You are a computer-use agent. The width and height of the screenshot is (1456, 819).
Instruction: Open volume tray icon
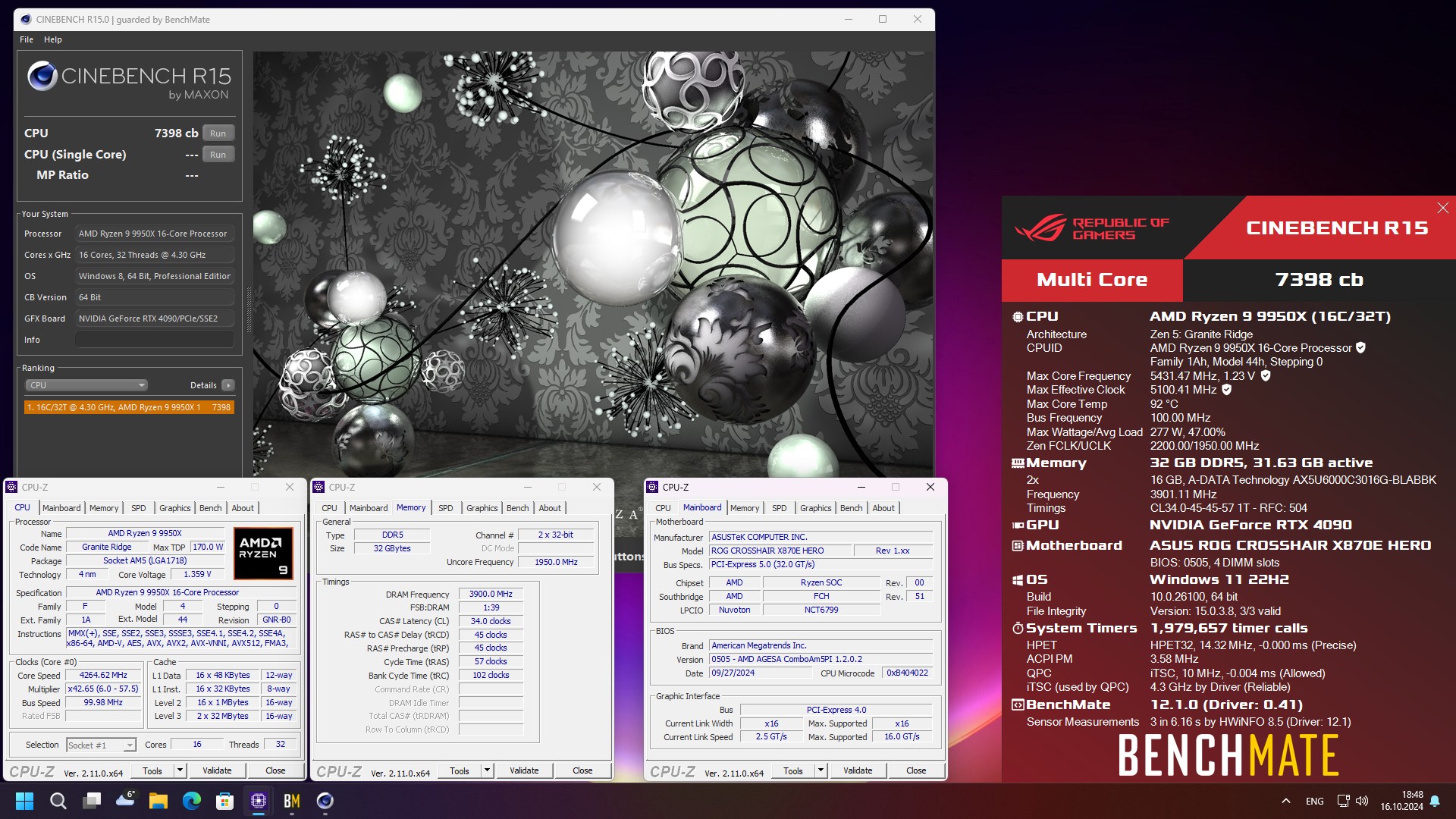pos(1362,801)
